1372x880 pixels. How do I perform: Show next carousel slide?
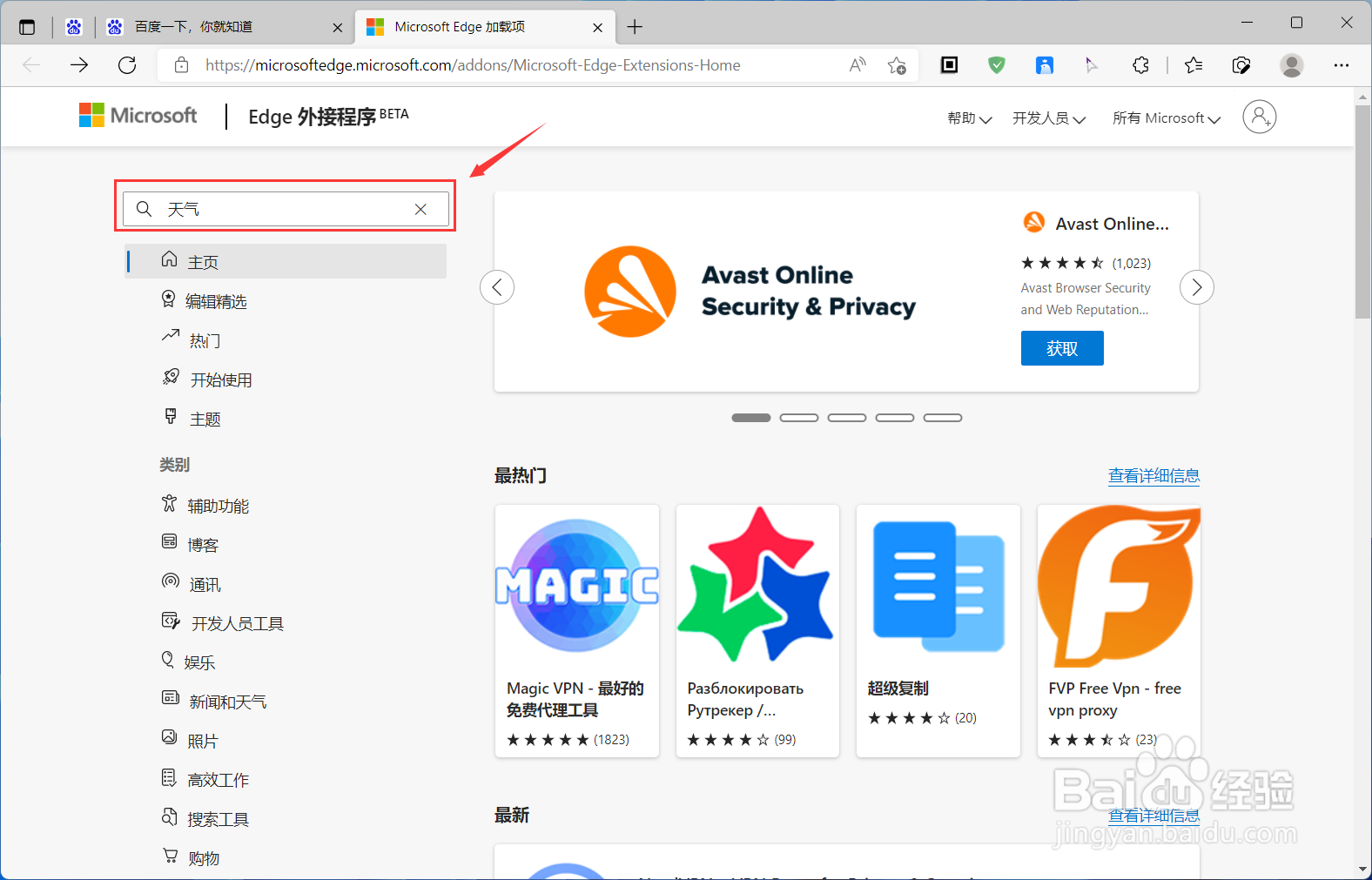click(x=1197, y=287)
